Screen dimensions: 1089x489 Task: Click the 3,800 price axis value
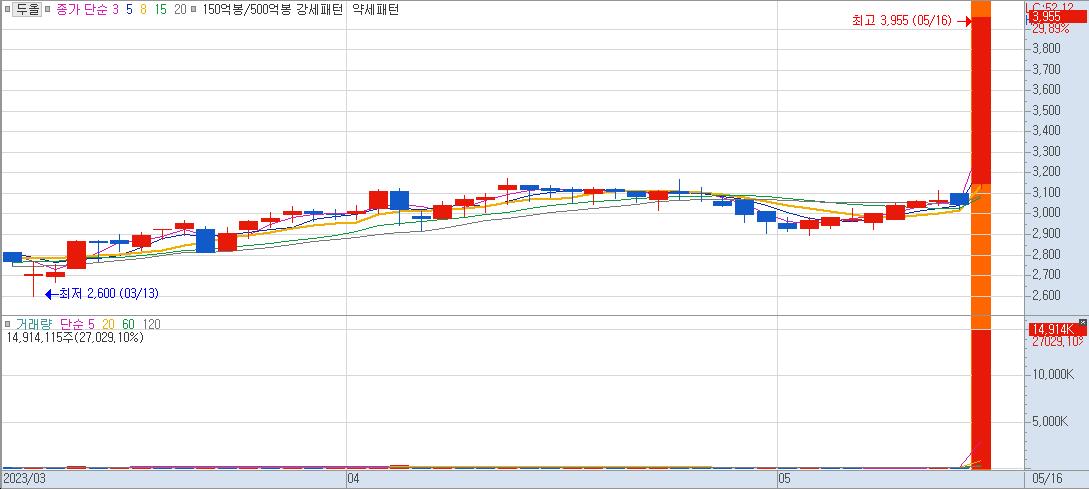[x=1046, y=49]
